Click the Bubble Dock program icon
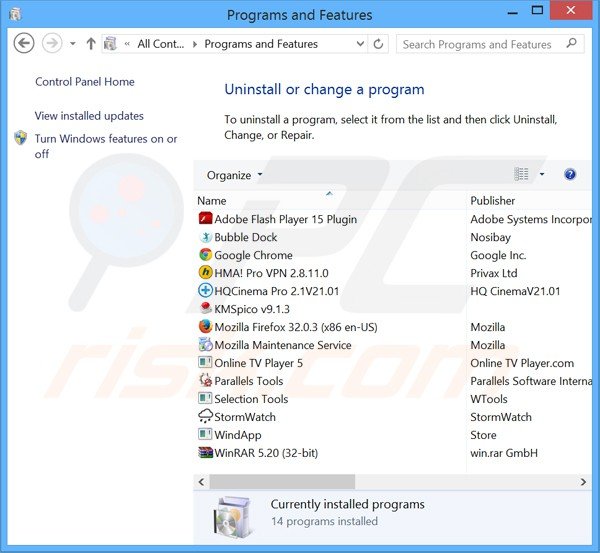This screenshot has width=600, height=553. coord(205,237)
